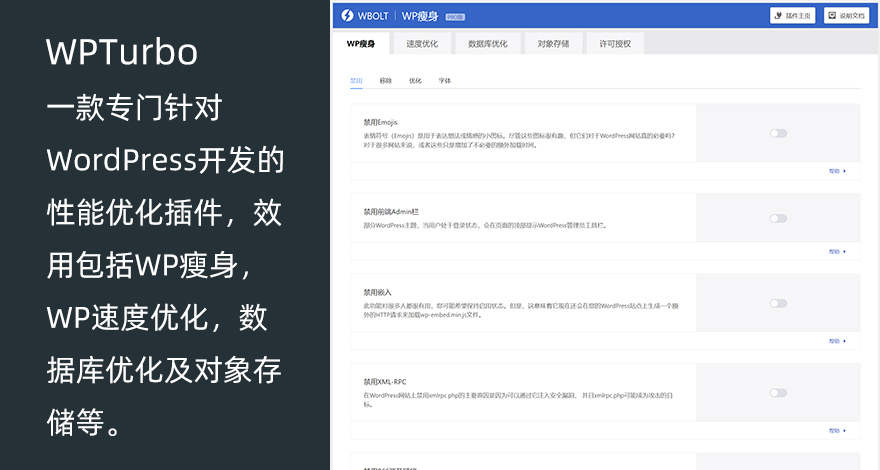880x470 pixels.
Task: Switch to the 数据库优化 tab
Action: pos(488,44)
